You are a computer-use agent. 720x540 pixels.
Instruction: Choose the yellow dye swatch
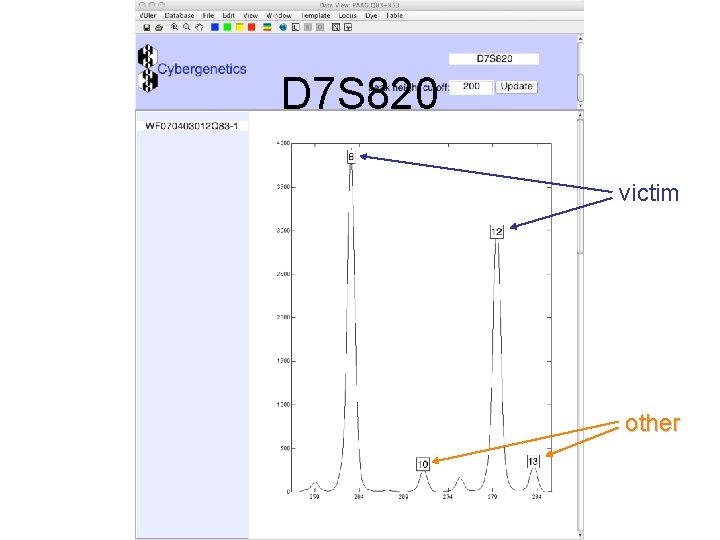point(239,27)
